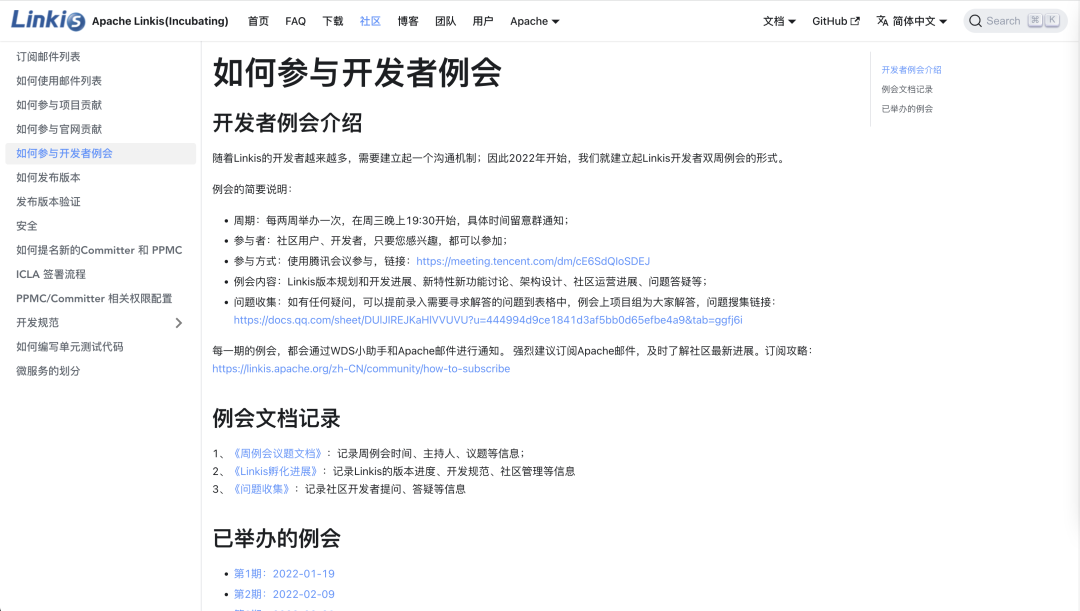This screenshot has width=1080, height=611.
Task: Click the 如何参与开发者例会 page heading
Action: point(357,72)
